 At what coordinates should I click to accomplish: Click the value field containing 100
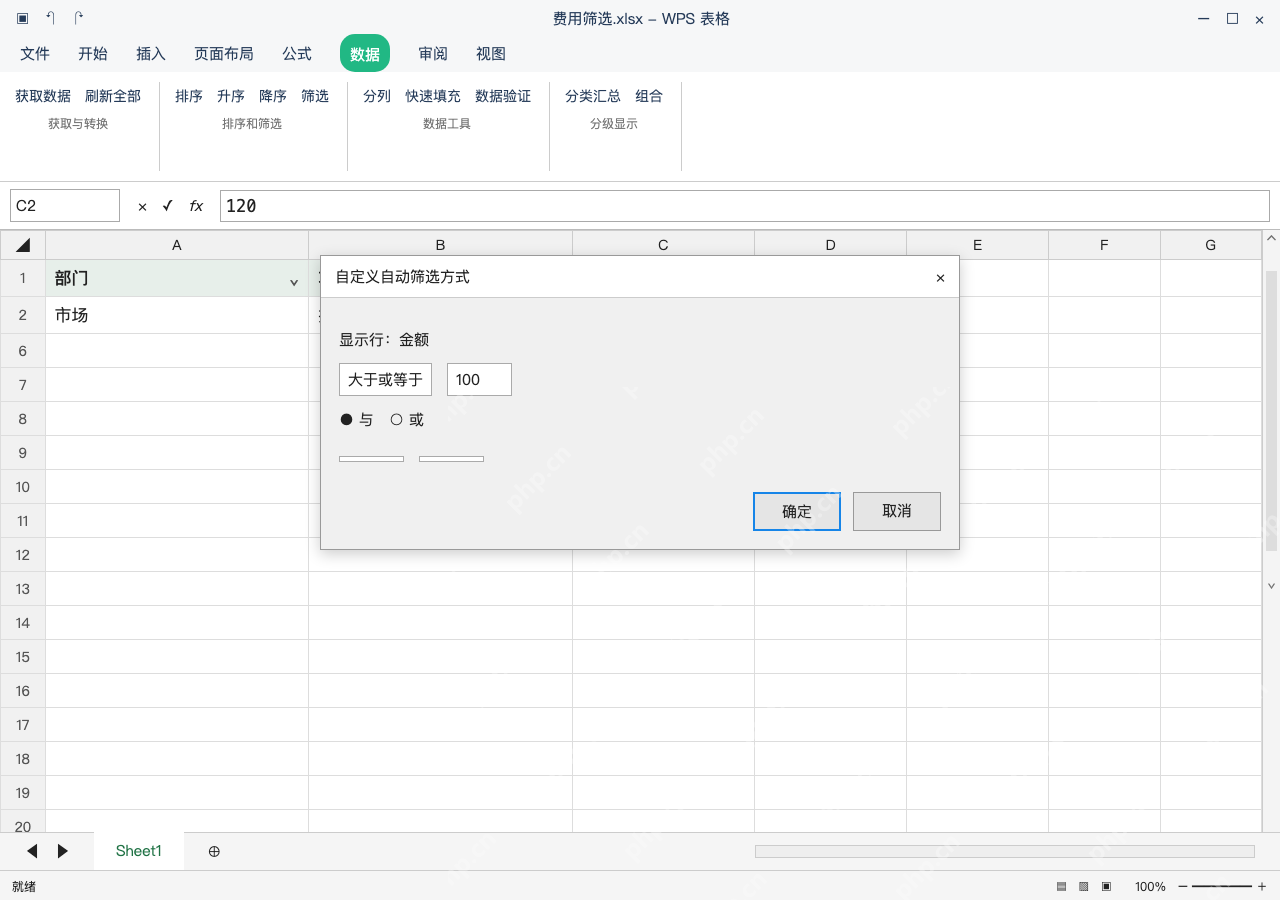point(479,380)
